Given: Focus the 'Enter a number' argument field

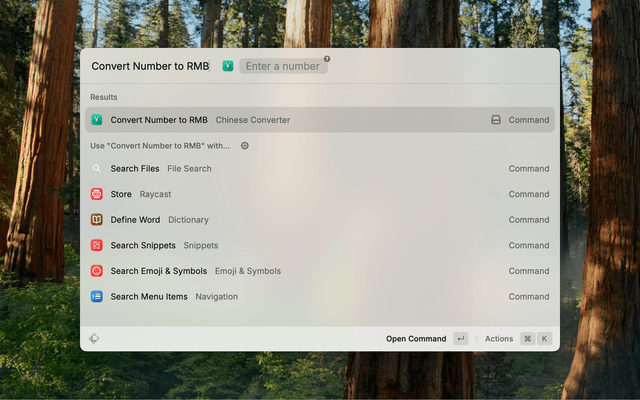Looking at the screenshot, I should coord(283,66).
